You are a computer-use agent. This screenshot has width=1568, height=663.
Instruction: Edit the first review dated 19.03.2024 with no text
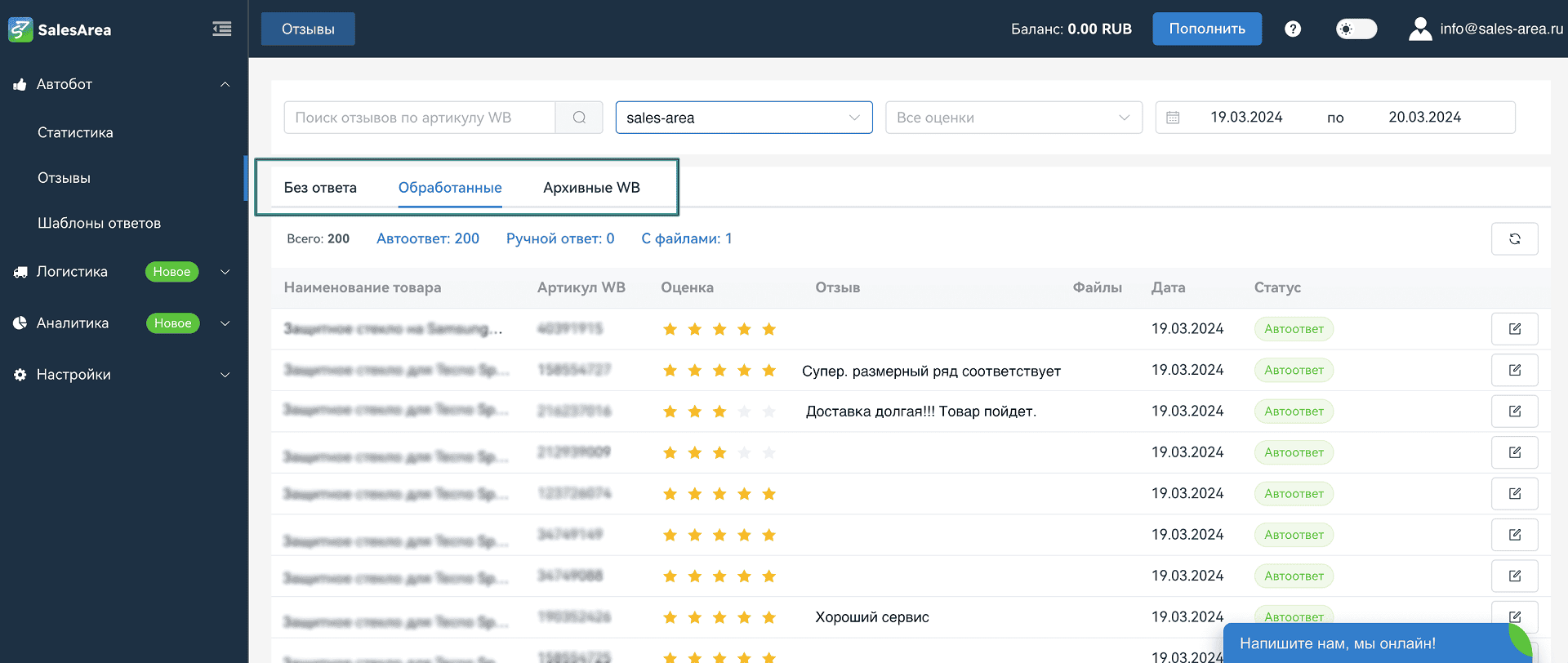click(x=1515, y=329)
